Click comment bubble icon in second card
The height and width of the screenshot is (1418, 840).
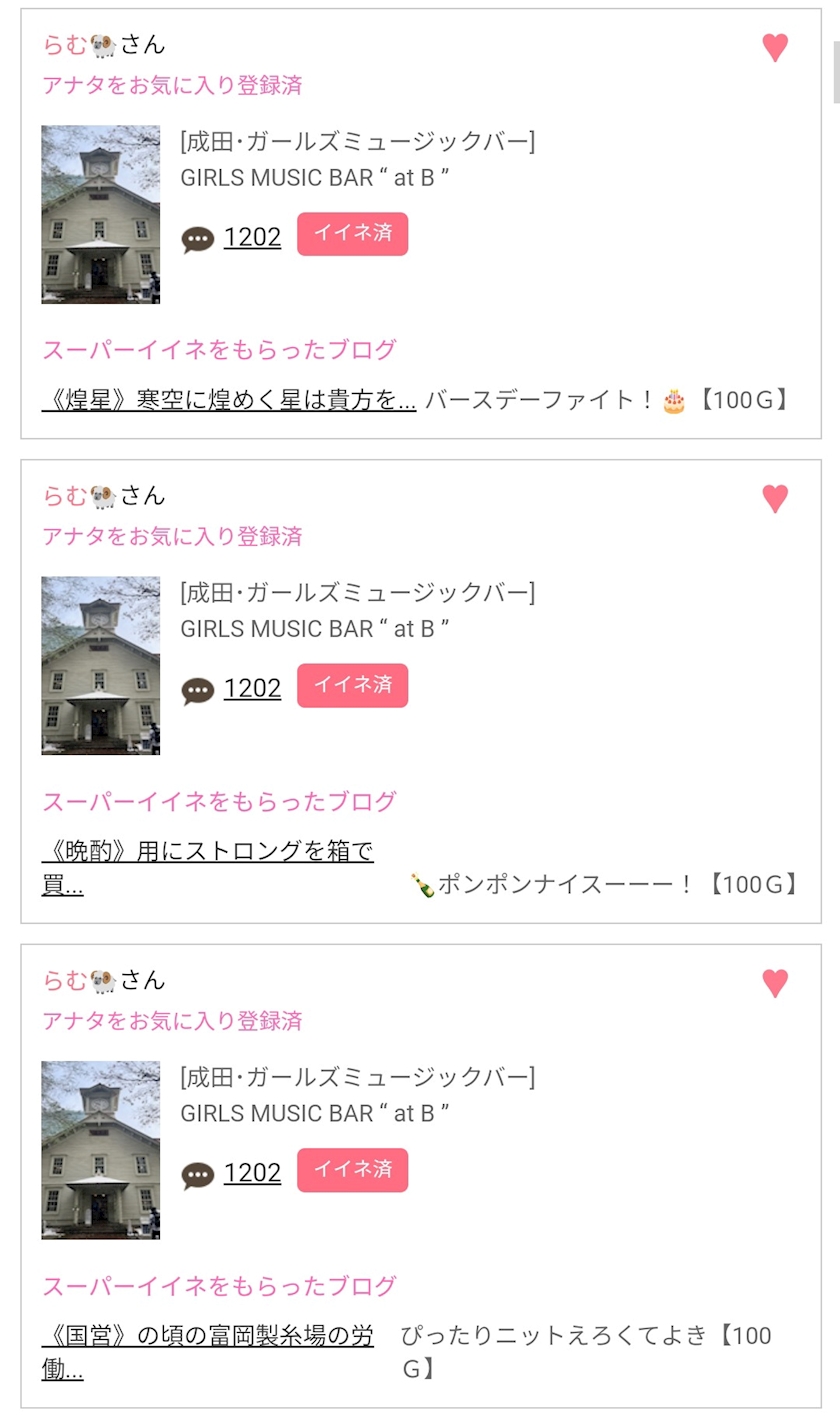(198, 690)
